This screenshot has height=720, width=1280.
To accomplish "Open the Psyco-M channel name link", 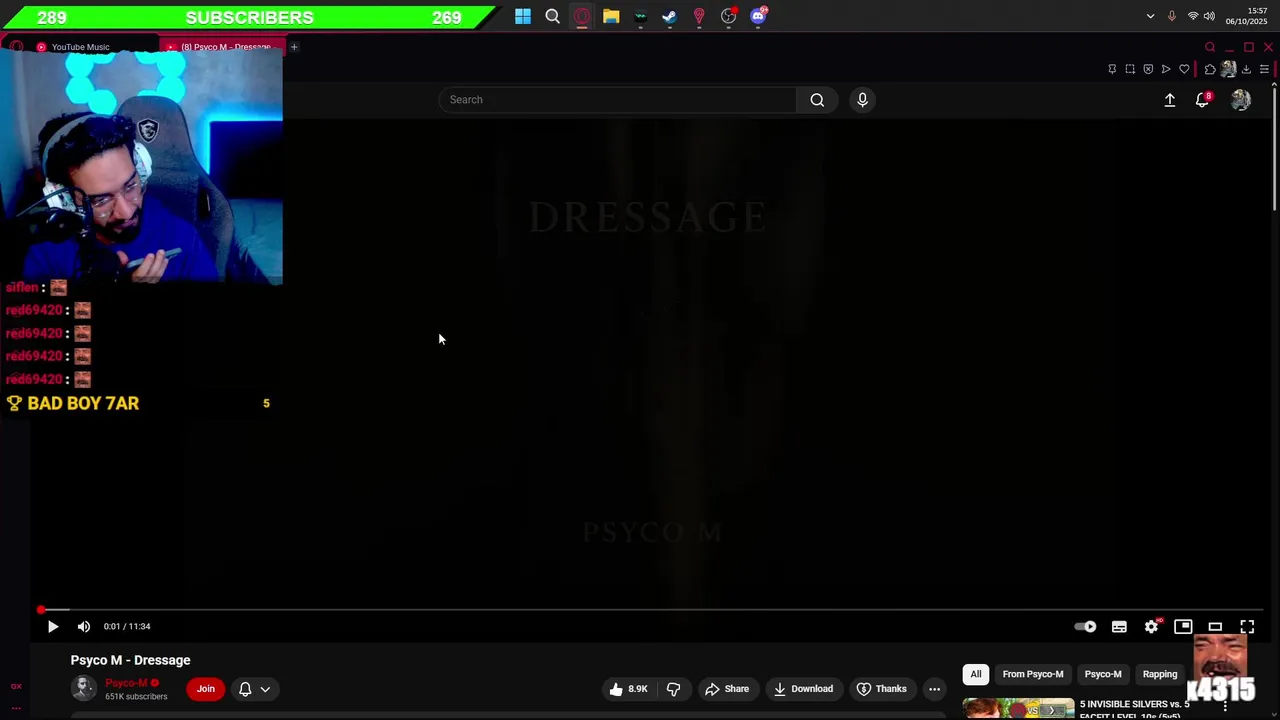I will 126,683.
